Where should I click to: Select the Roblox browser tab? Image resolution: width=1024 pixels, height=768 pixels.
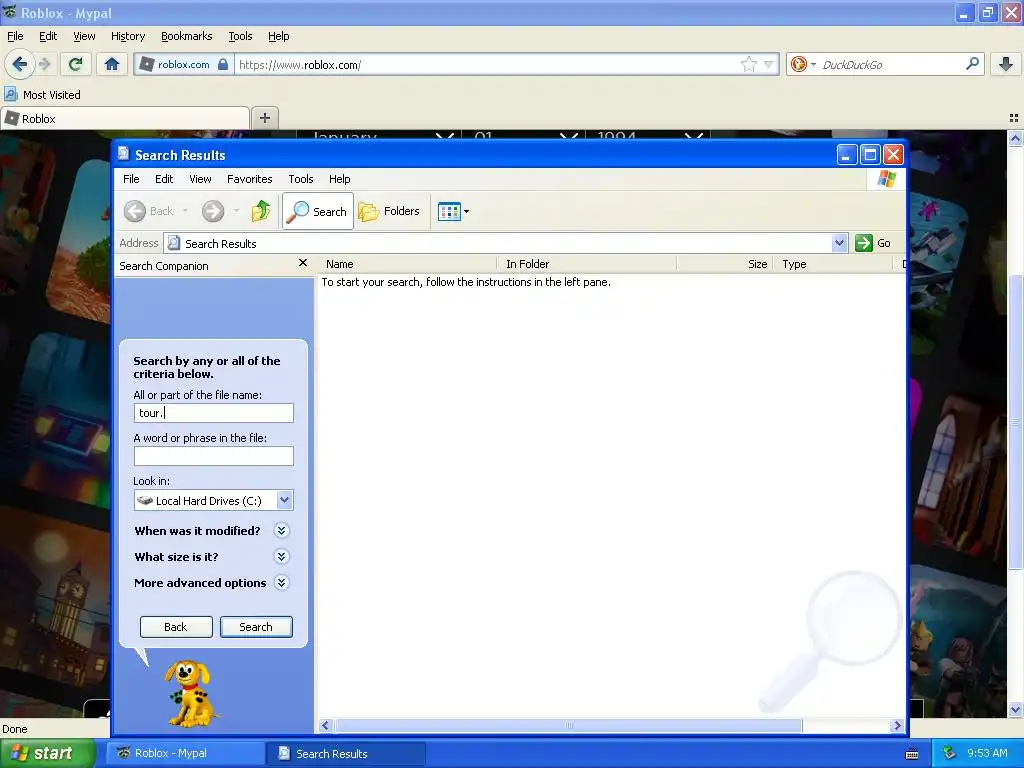[125, 118]
